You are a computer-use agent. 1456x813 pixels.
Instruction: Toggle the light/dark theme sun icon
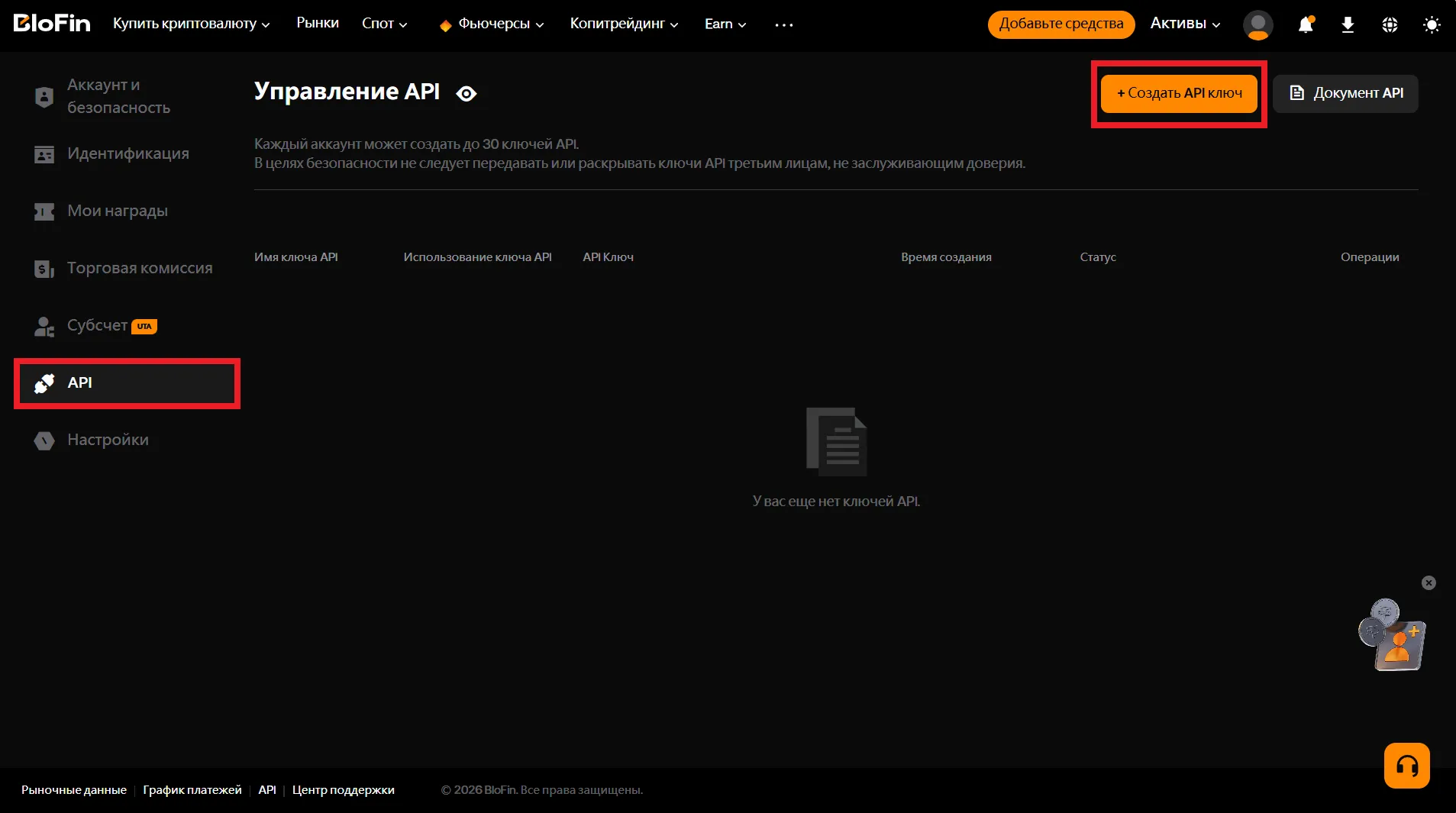pos(1432,24)
